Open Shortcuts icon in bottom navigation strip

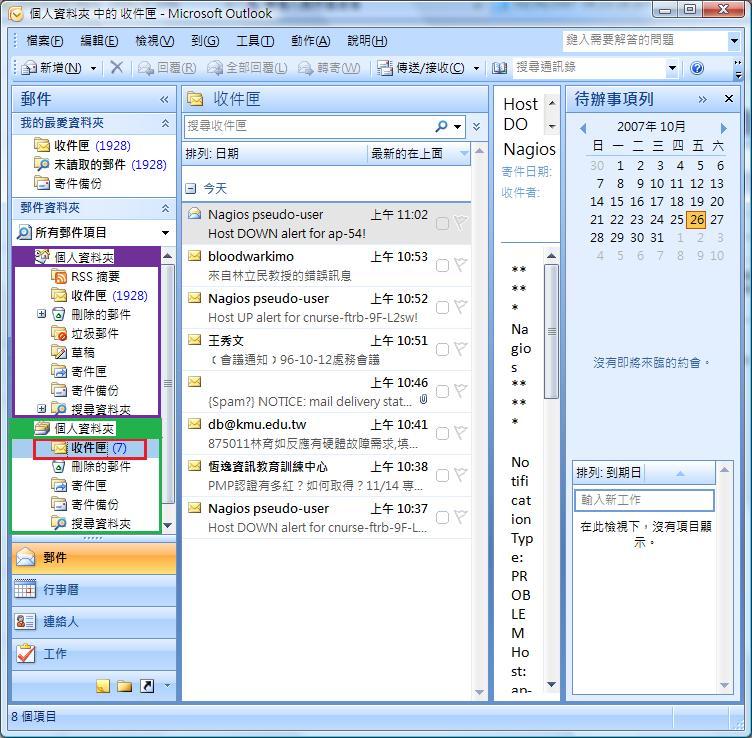(x=147, y=686)
